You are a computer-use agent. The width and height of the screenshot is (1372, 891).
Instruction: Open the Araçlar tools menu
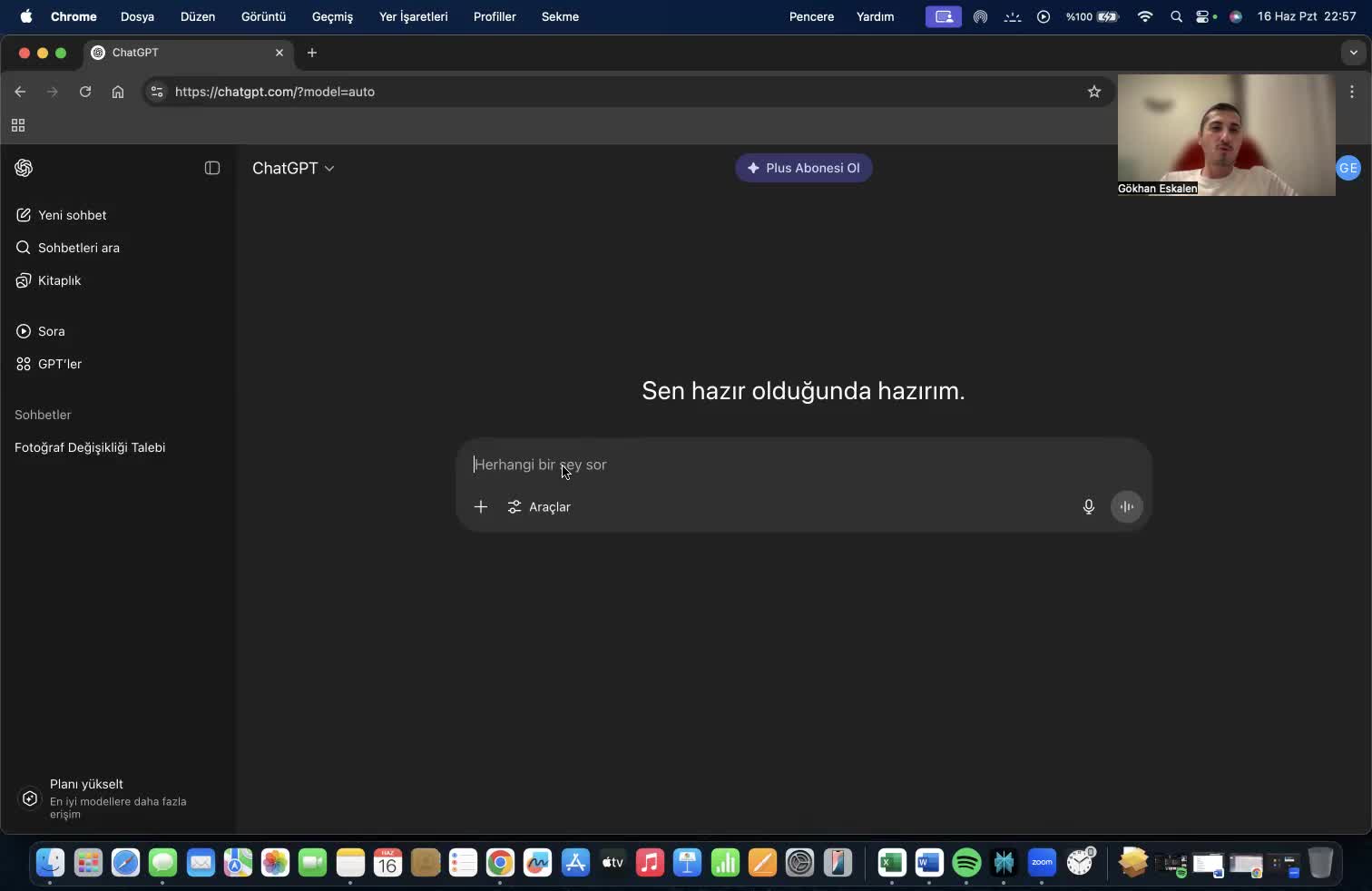tap(539, 507)
